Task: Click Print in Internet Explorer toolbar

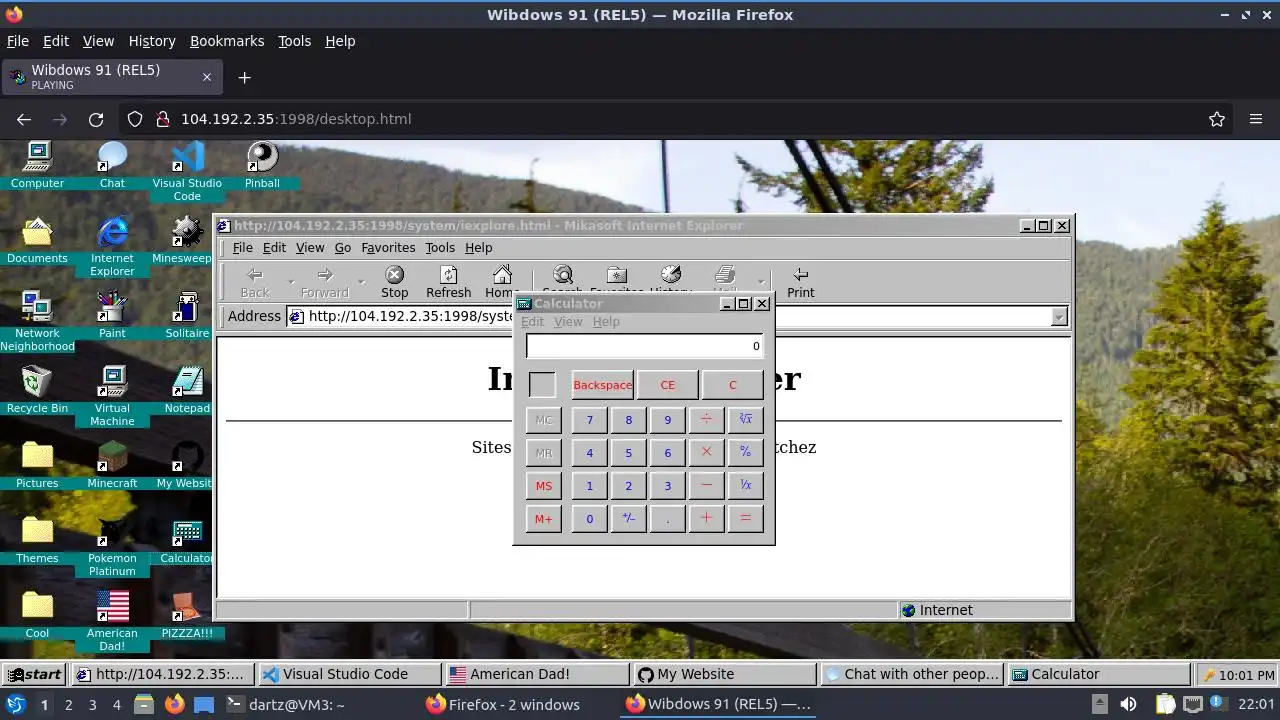Action: (x=800, y=282)
